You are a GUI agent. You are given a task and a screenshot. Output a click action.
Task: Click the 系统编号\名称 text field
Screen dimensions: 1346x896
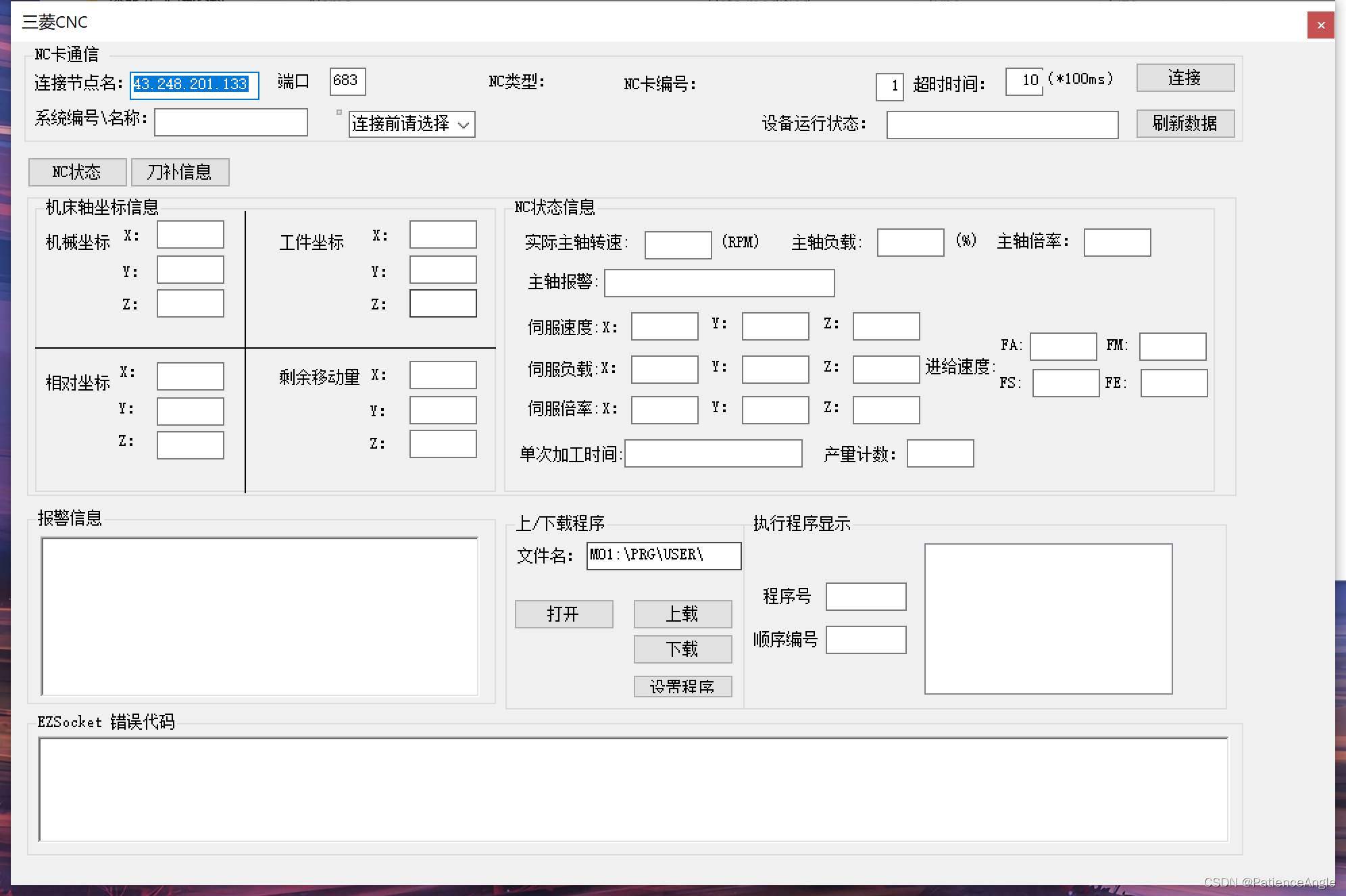[230, 122]
